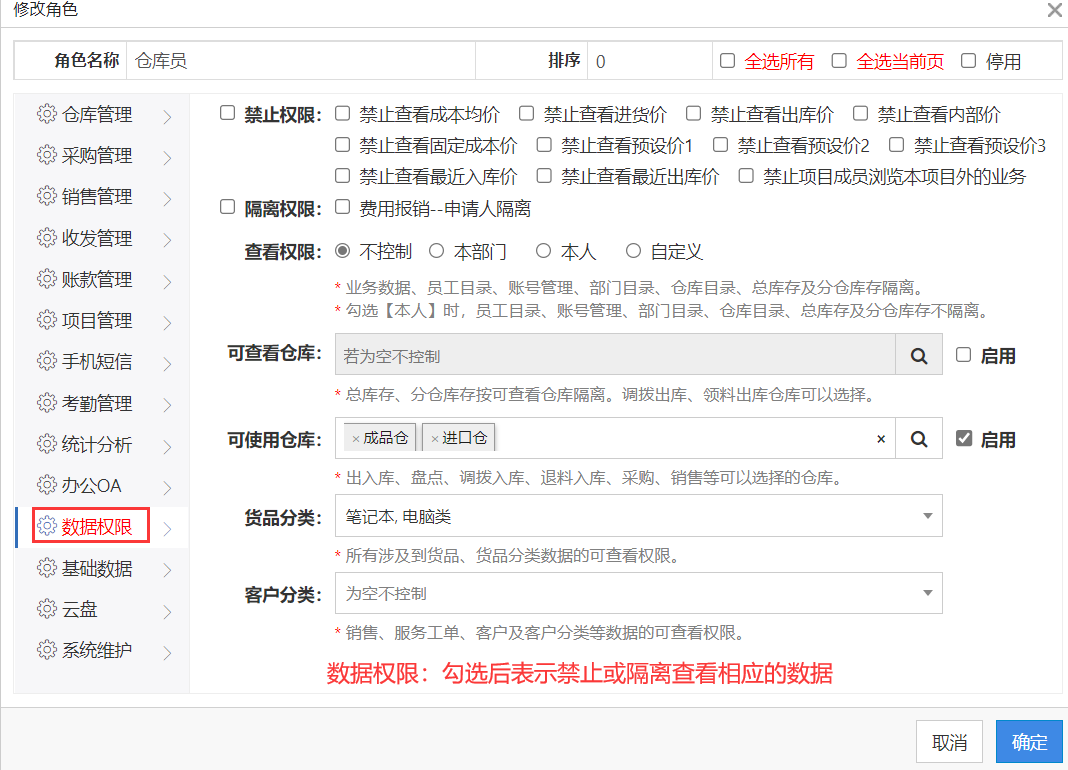Image resolution: width=1068 pixels, height=770 pixels.
Task: Check the 隔离权限 group checkbox
Action: coord(227,206)
